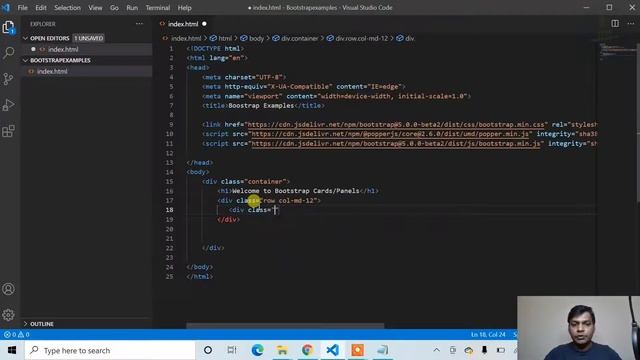This screenshot has height=360, width=640.
Task: Open the bootstrap.min.css link URL
Action: [396, 124]
